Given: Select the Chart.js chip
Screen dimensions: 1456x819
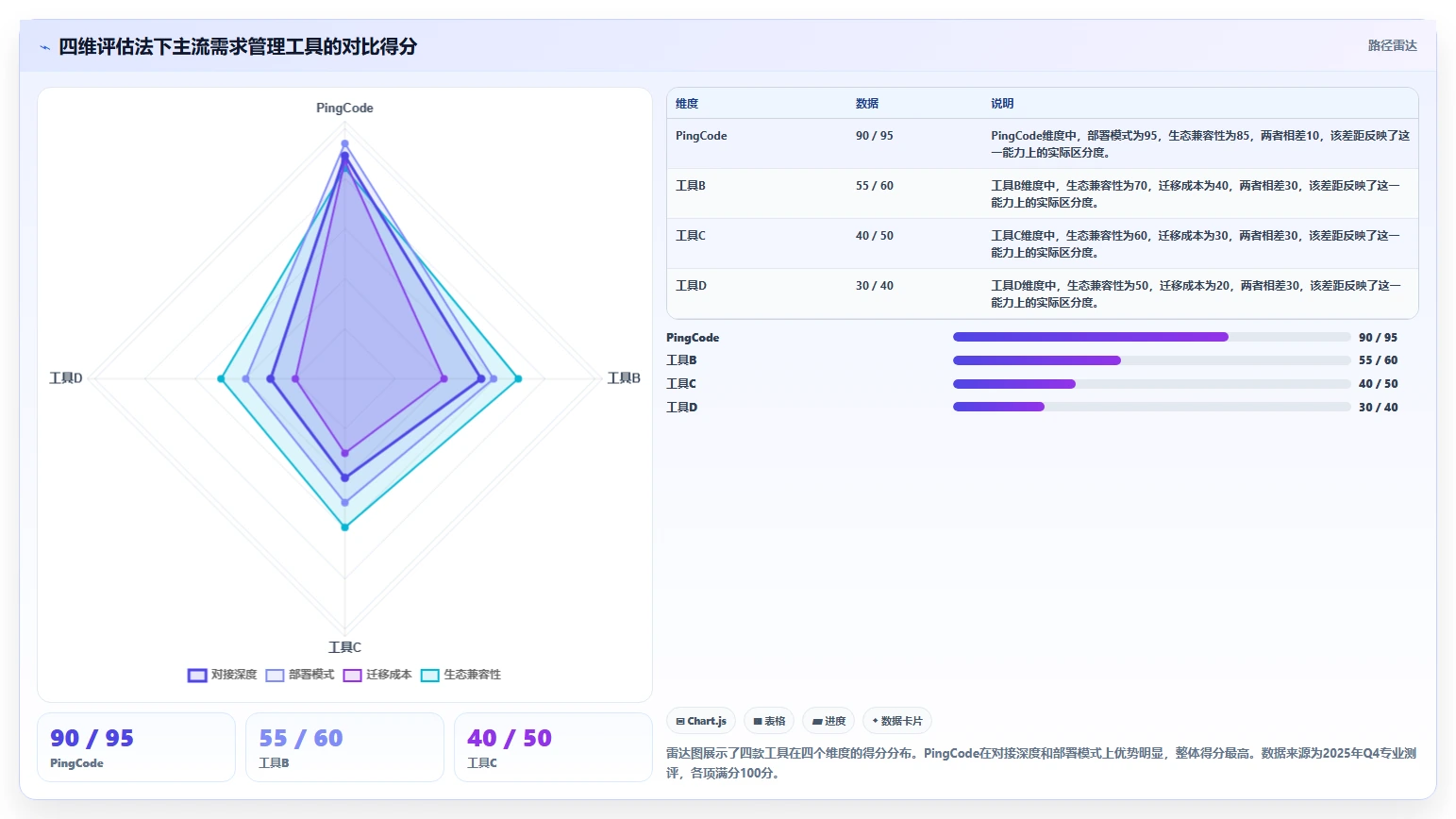Looking at the screenshot, I should [x=701, y=721].
